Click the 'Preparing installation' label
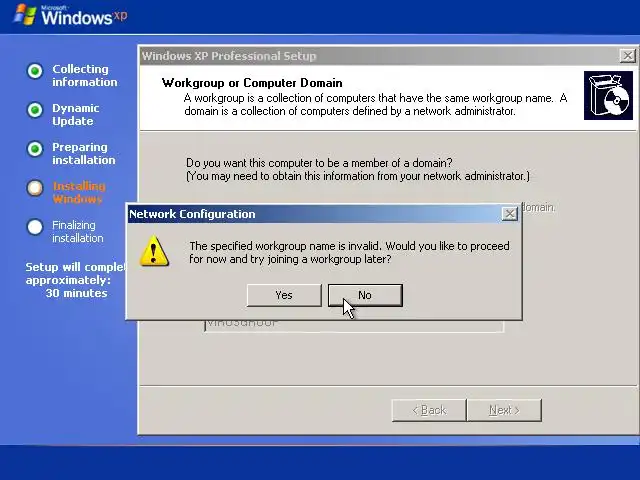The height and width of the screenshot is (480, 640). click(84, 153)
